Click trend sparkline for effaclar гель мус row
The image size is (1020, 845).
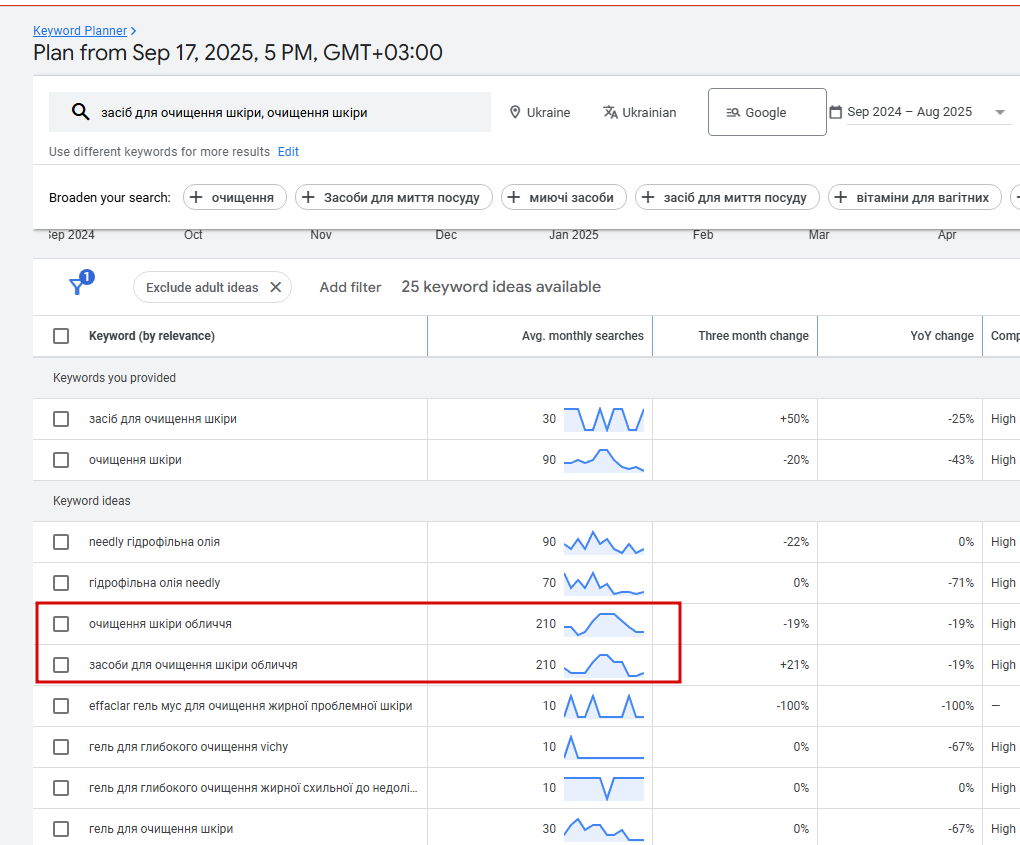click(x=604, y=706)
